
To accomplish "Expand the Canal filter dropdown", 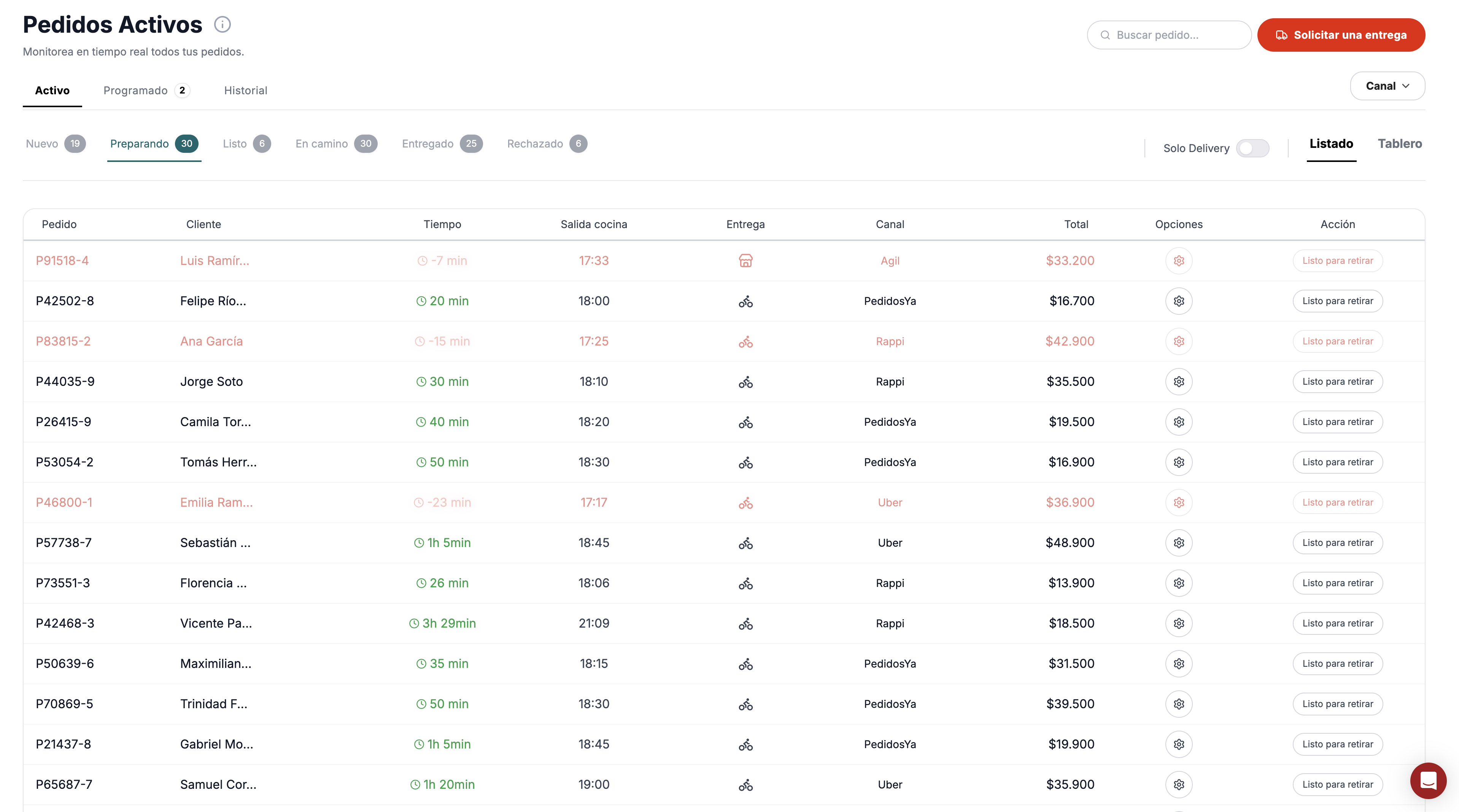I will pos(1387,86).
